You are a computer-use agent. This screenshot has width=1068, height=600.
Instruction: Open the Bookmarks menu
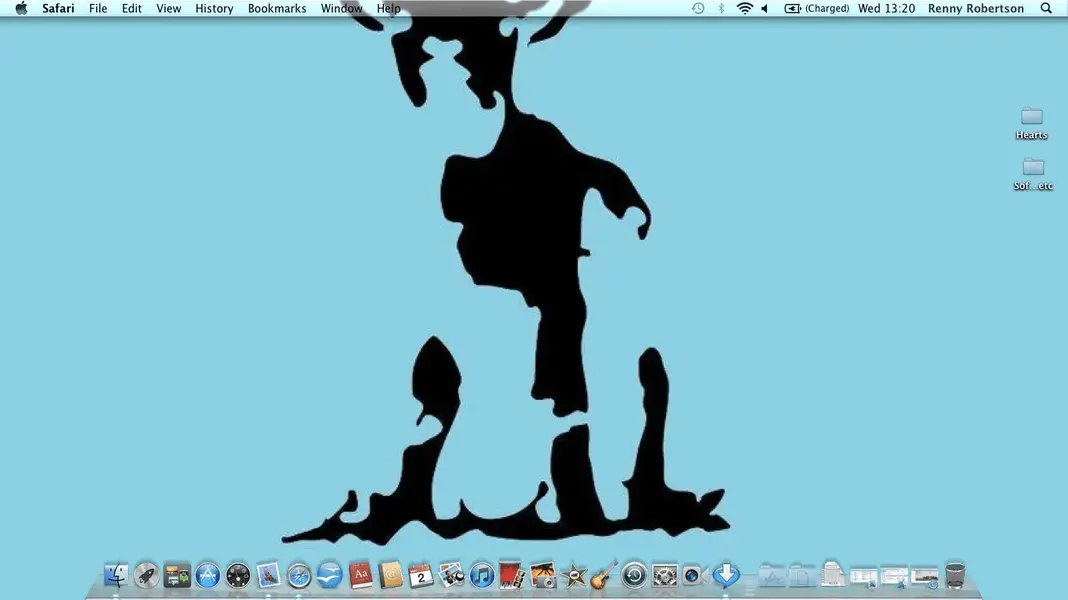(x=277, y=8)
